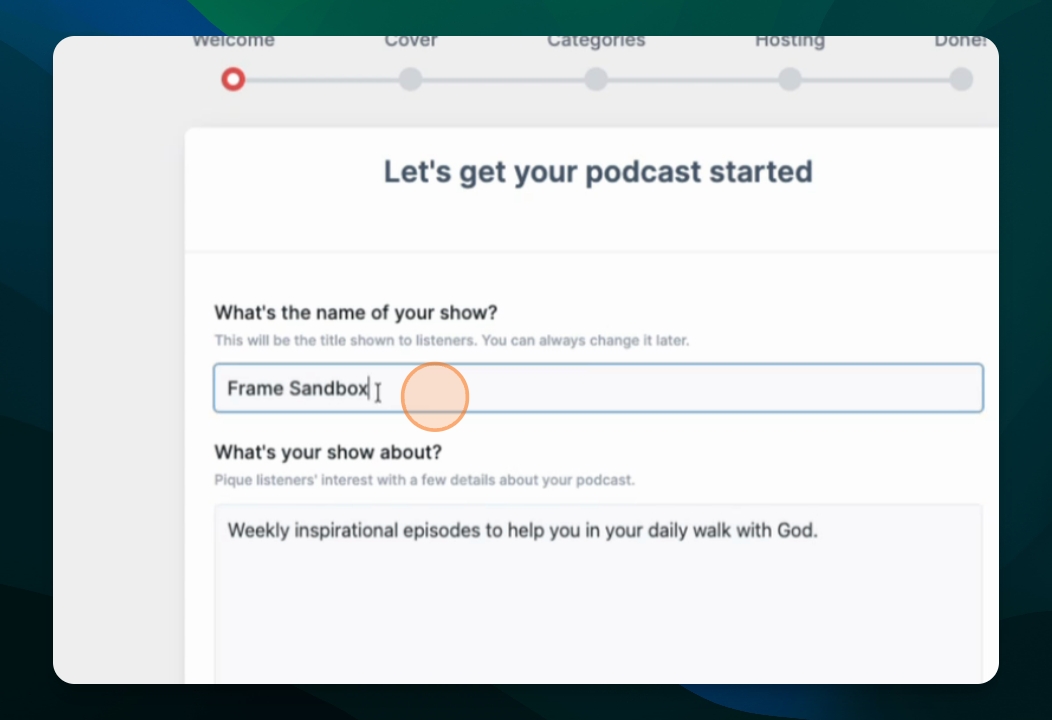
Task: Select the Cover step circle indicator
Action: click(411, 79)
